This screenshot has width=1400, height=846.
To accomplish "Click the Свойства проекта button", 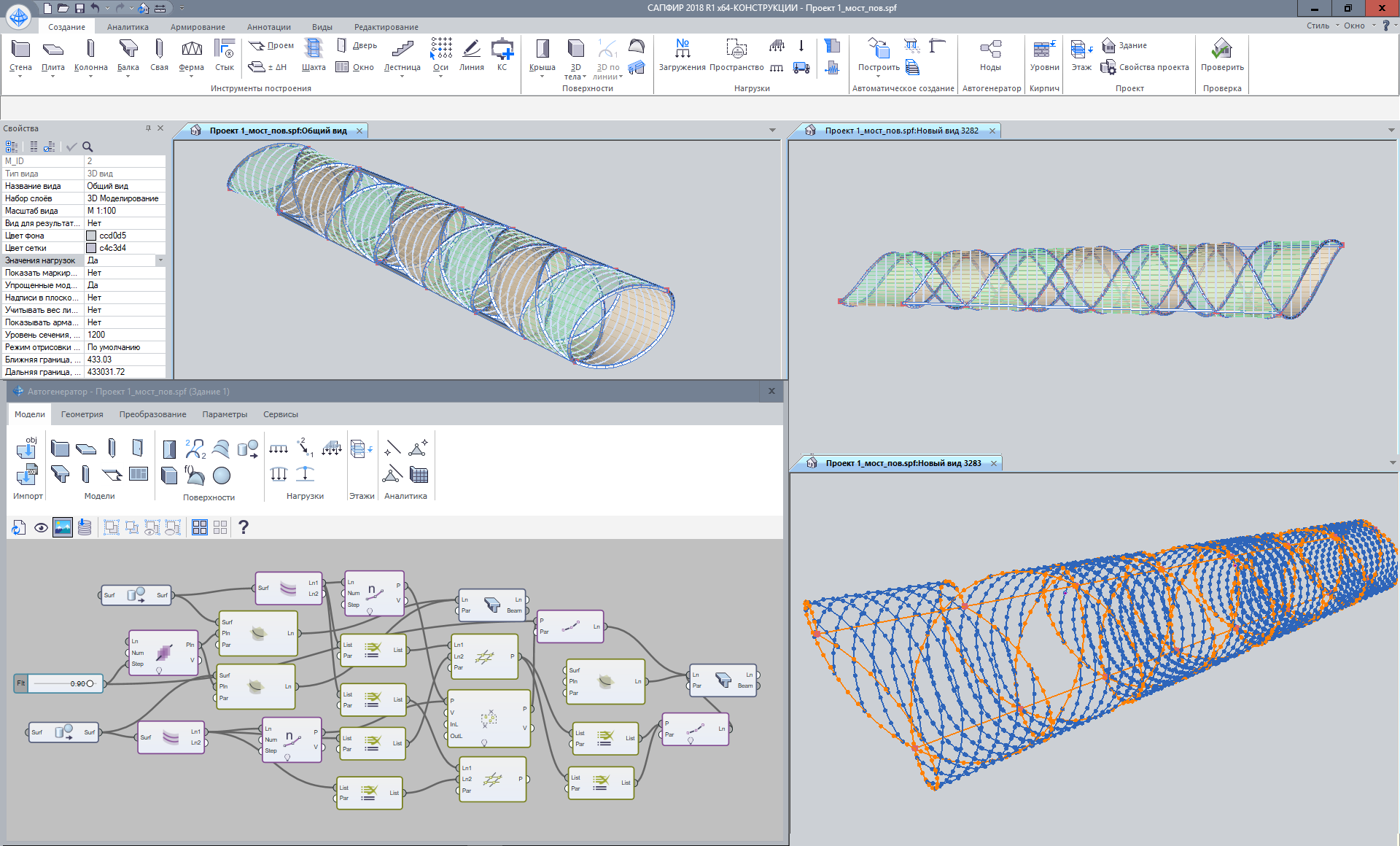I will point(1146,67).
